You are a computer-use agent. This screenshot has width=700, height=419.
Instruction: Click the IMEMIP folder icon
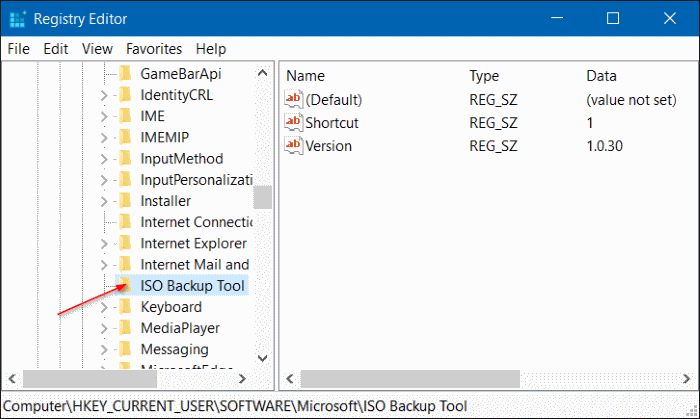click(x=125, y=137)
